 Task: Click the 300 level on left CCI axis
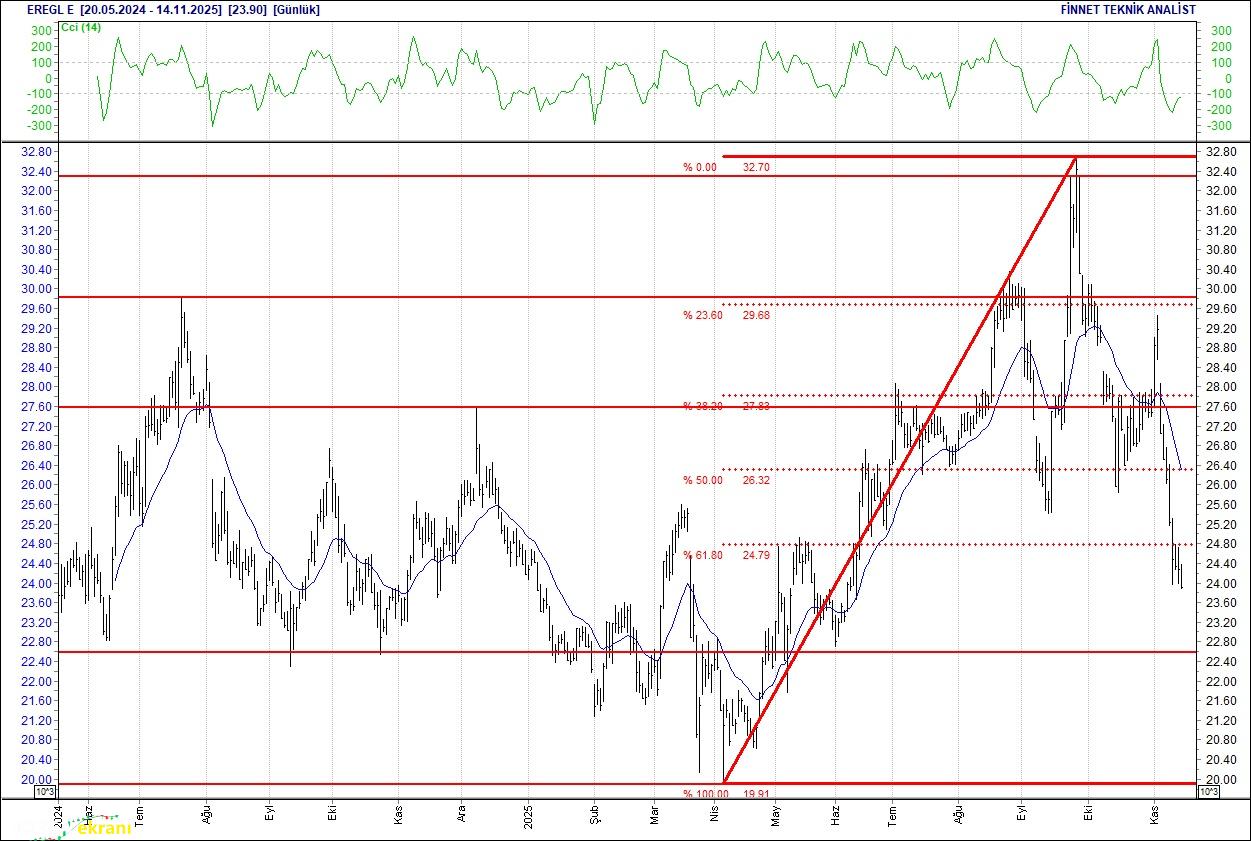tap(40, 31)
